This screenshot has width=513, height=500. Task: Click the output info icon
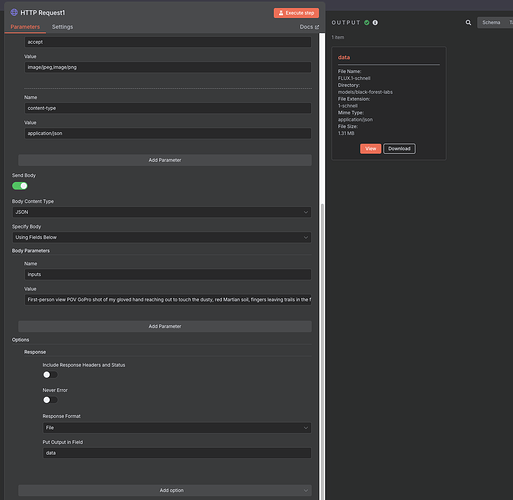[x=375, y=23]
